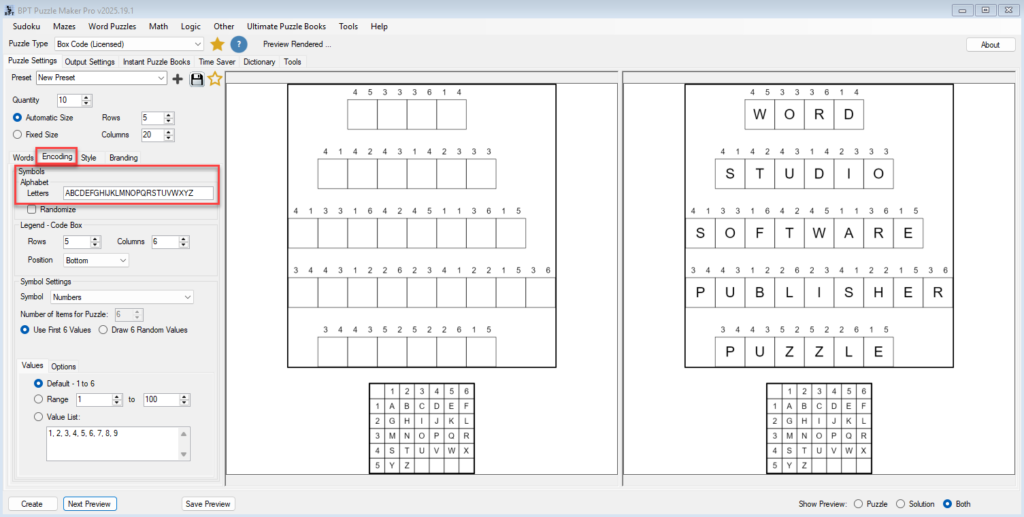This screenshot has height=517, width=1024.
Task: Add a new preset with the plus icon
Action: click(x=178, y=79)
